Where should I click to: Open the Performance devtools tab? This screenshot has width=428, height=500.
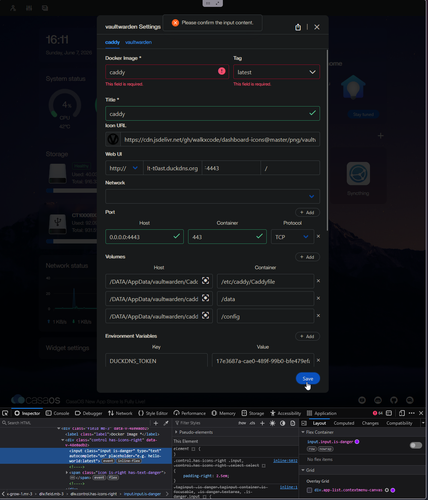[x=189, y=413]
